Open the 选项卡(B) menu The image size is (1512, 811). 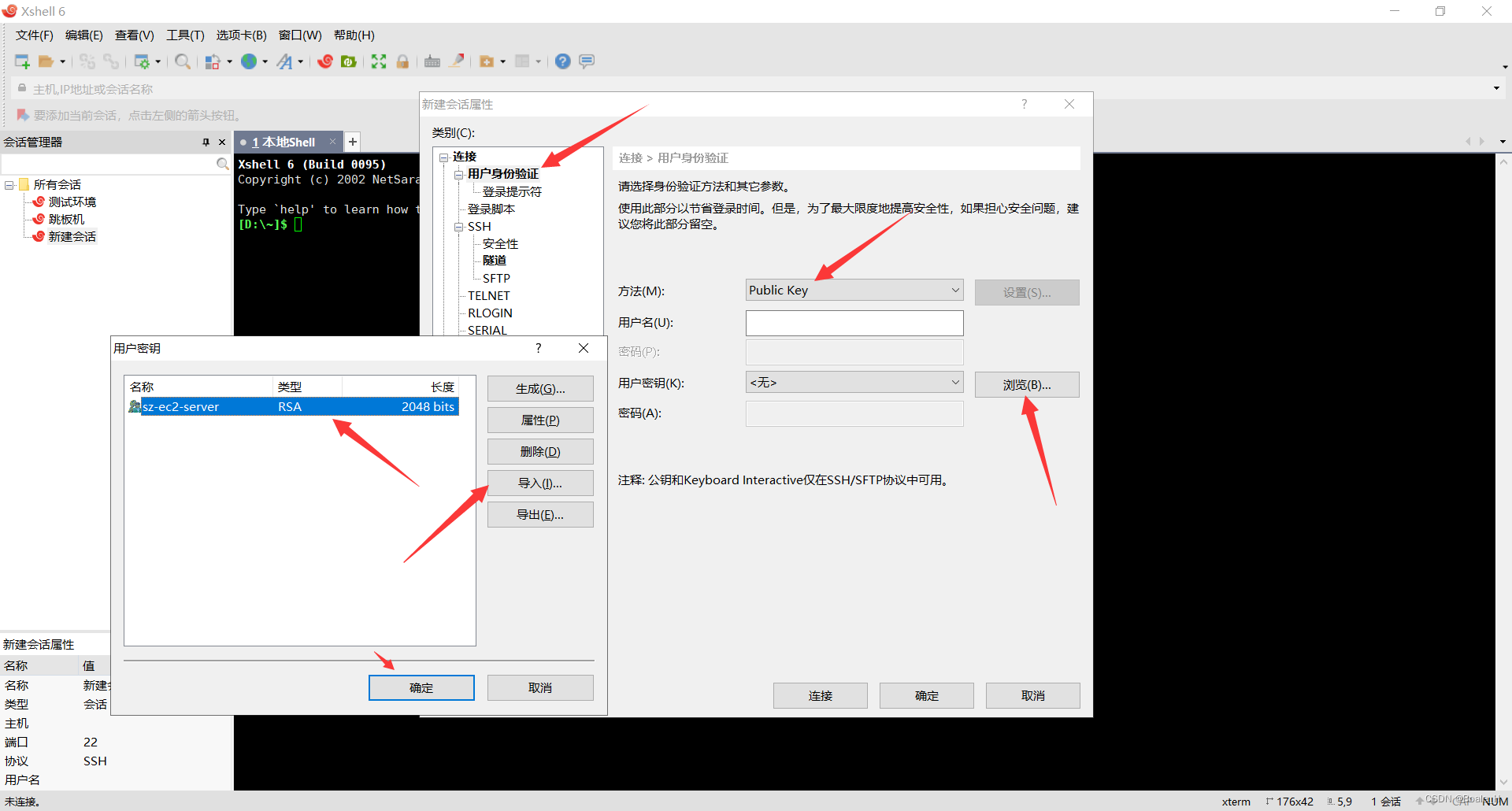(242, 35)
